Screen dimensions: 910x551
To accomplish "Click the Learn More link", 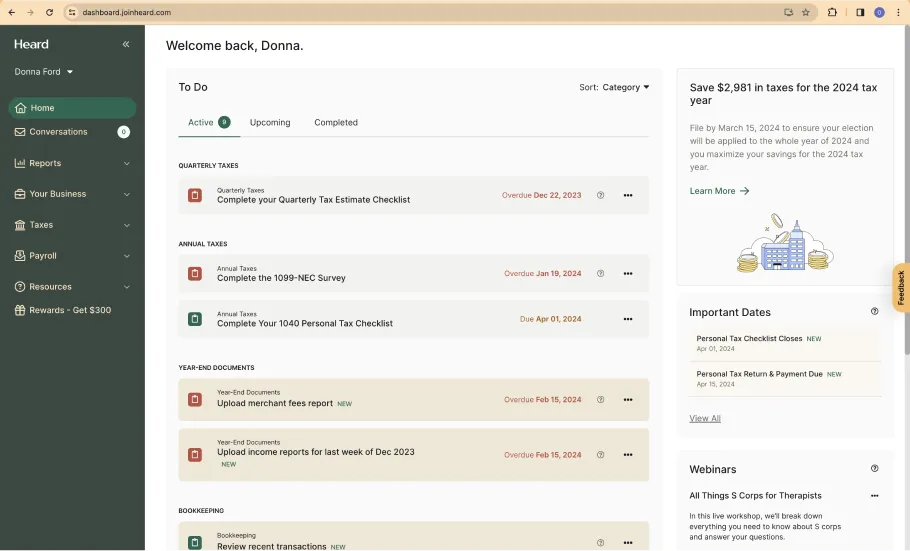I will point(719,191).
